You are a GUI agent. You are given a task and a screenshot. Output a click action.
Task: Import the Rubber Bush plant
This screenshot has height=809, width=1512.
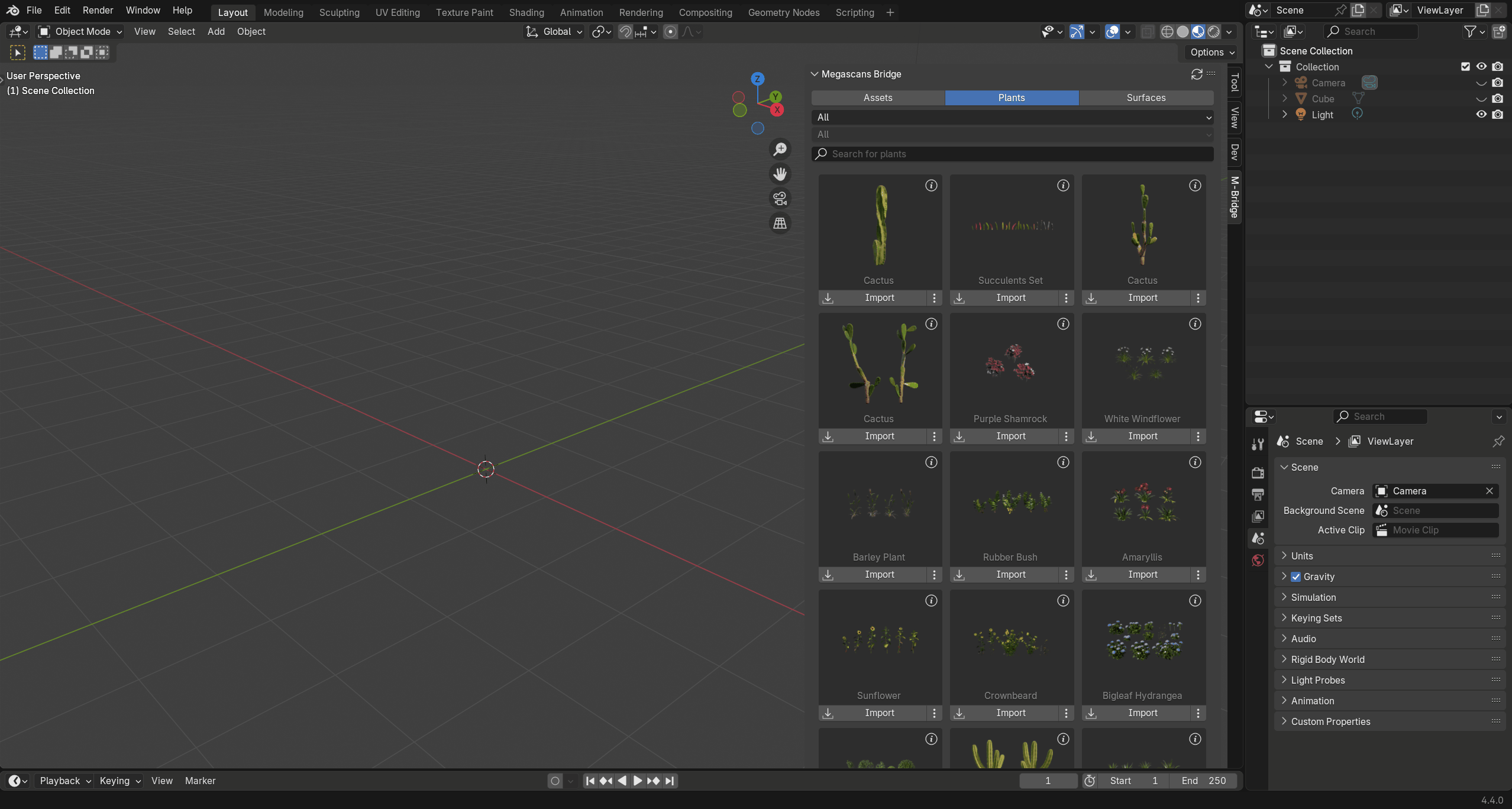point(1010,575)
